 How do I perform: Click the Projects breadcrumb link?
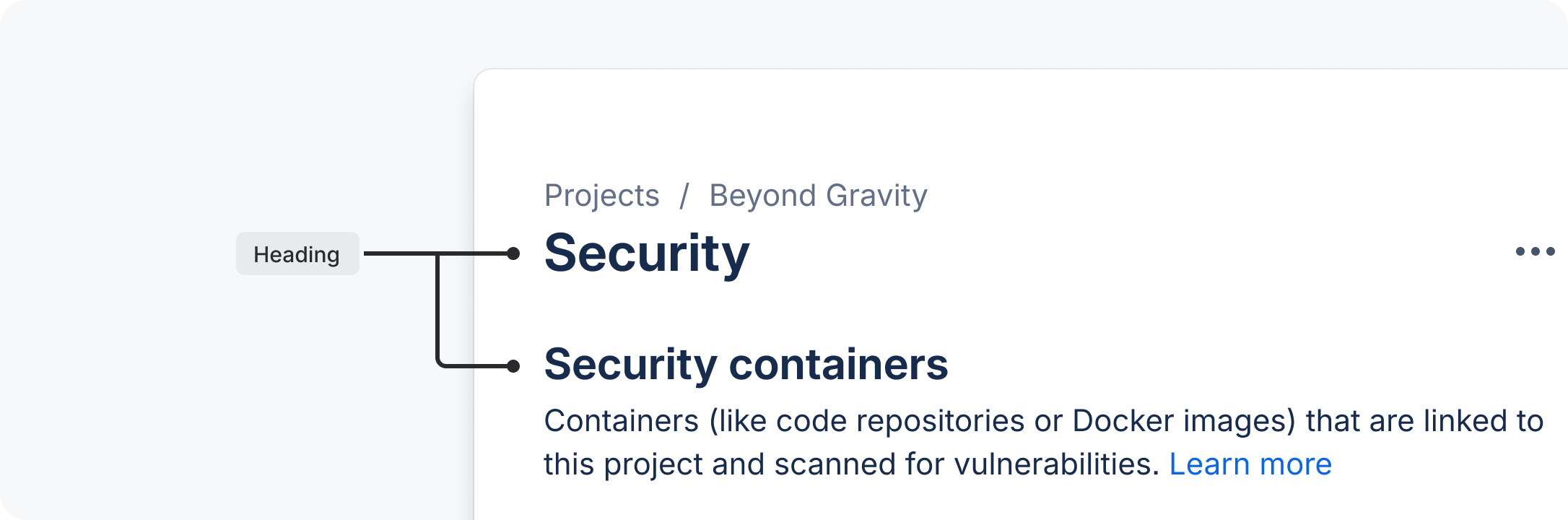click(x=601, y=196)
